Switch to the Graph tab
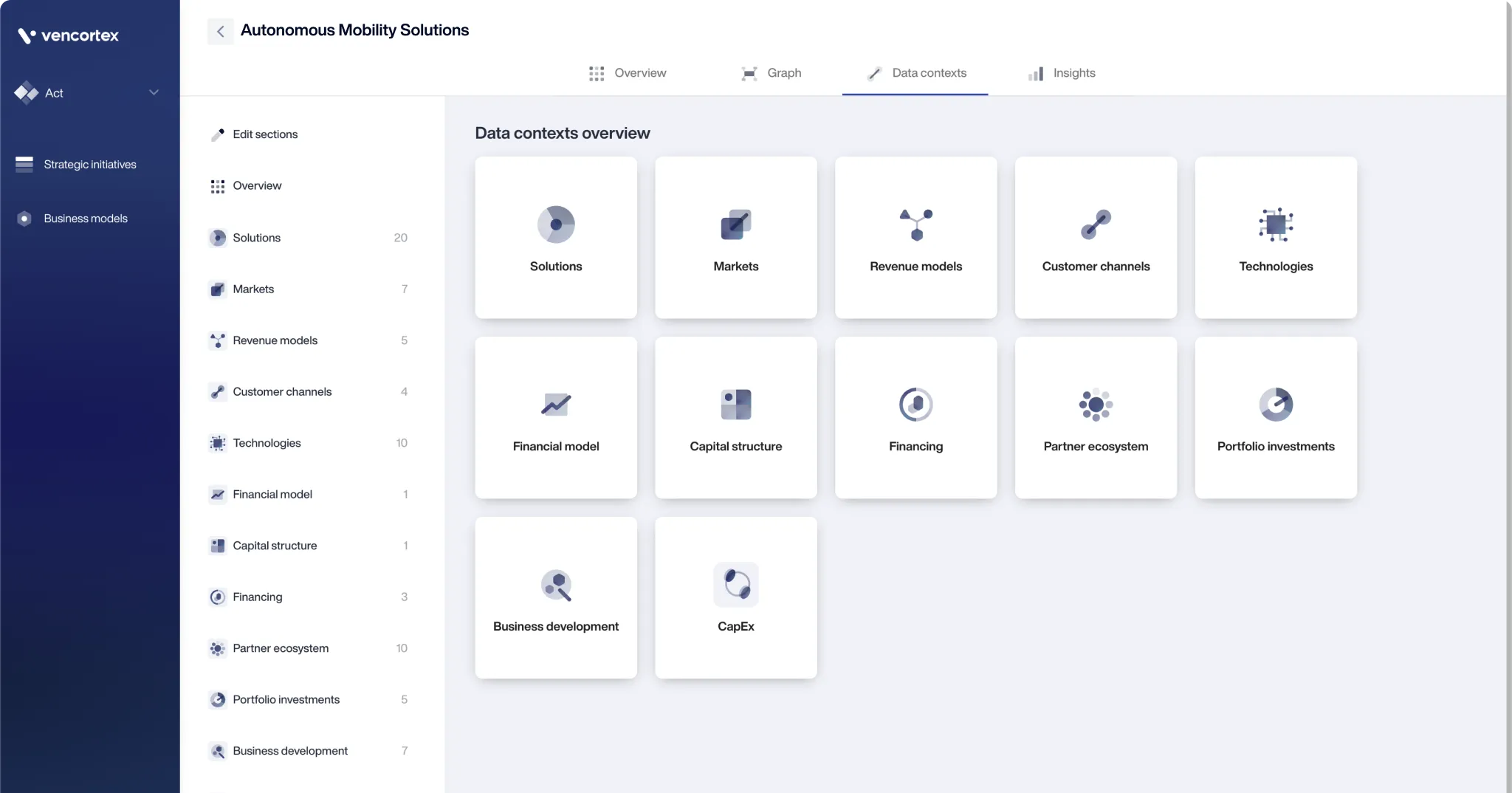The image size is (1512, 793). [771, 73]
